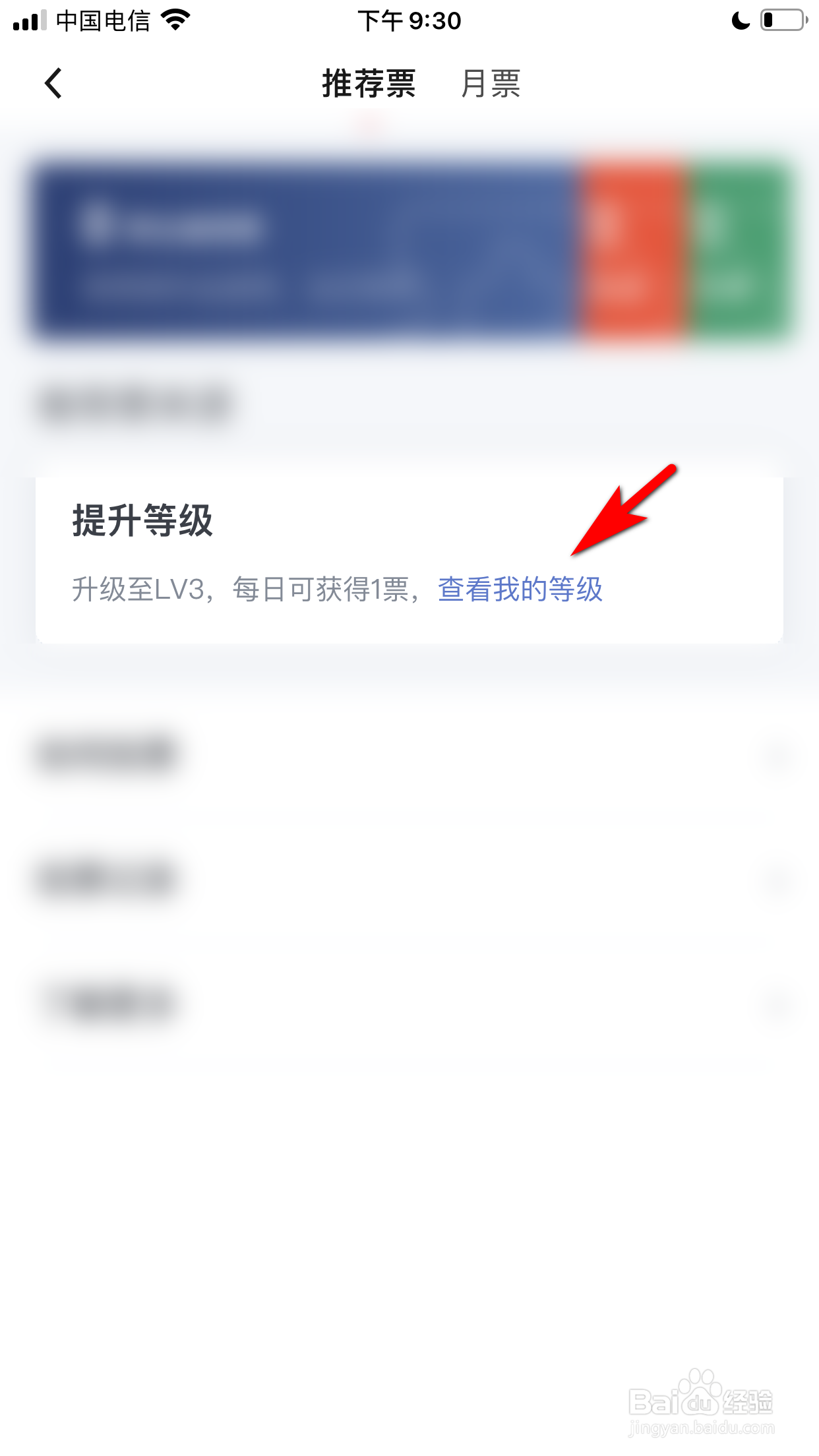Image resolution: width=819 pixels, height=1456 pixels.
Task: Switch to the 推荐票 tab
Action: (x=369, y=84)
